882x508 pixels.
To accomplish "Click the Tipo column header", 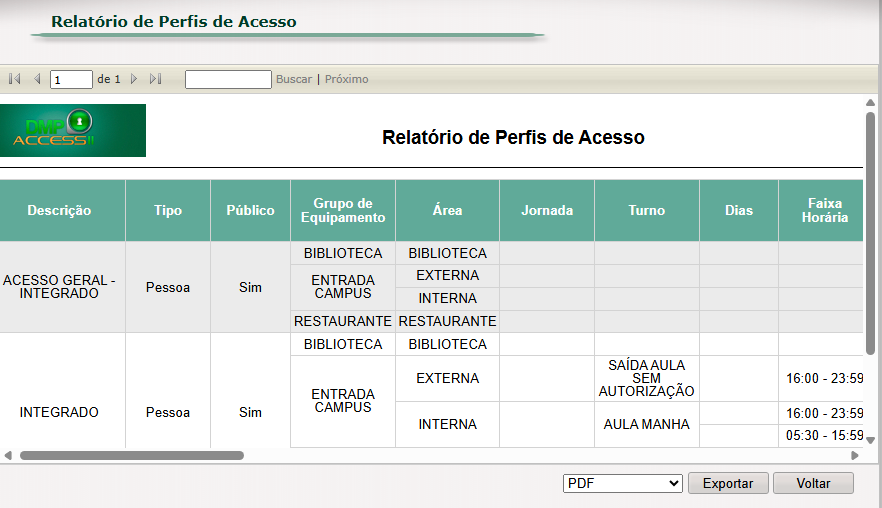I will coord(168,210).
